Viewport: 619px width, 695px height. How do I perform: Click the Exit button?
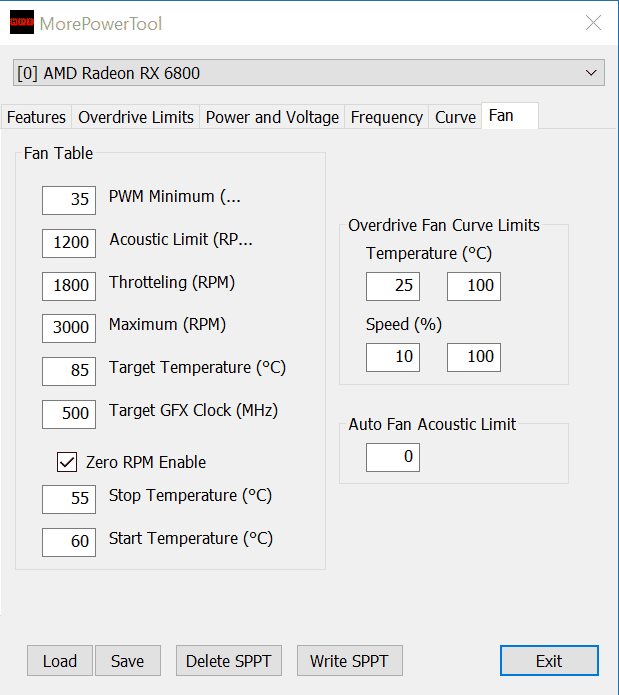pyautogui.click(x=549, y=660)
